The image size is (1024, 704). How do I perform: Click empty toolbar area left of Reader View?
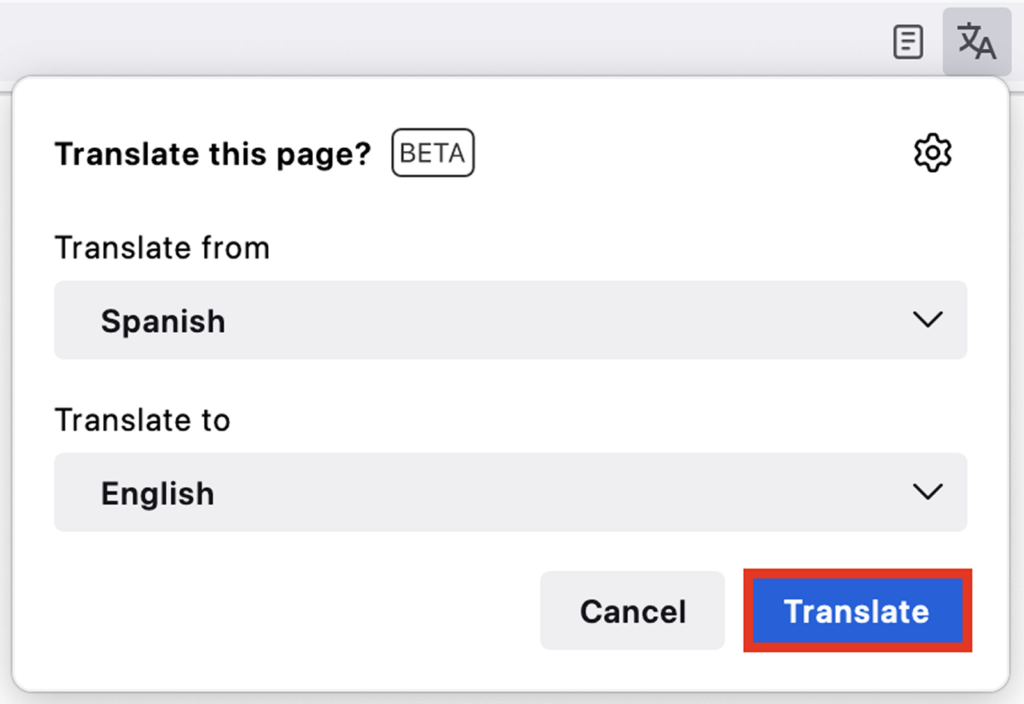(500, 42)
